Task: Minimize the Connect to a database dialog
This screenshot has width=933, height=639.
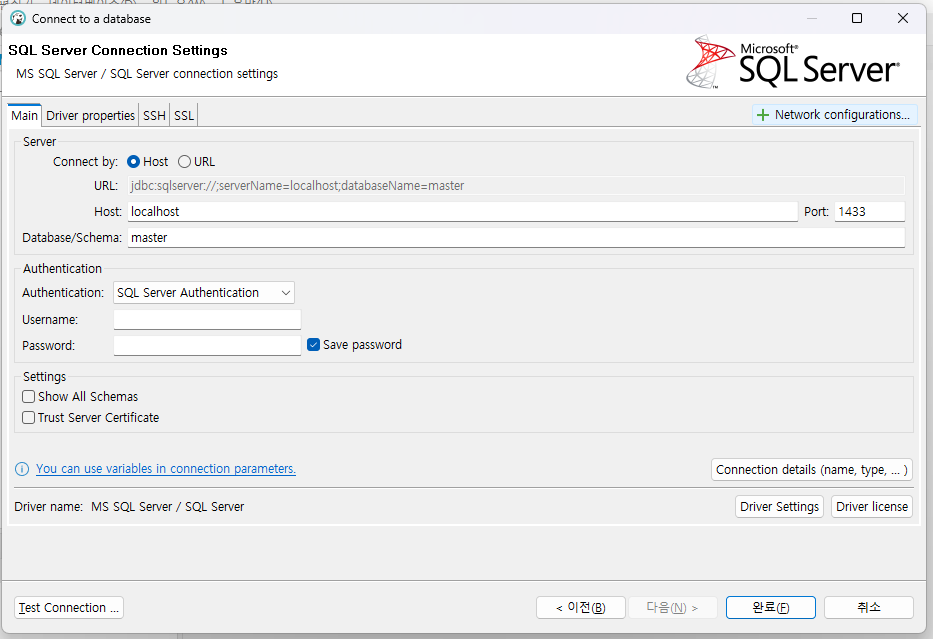Action: pyautogui.click(x=812, y=18)
